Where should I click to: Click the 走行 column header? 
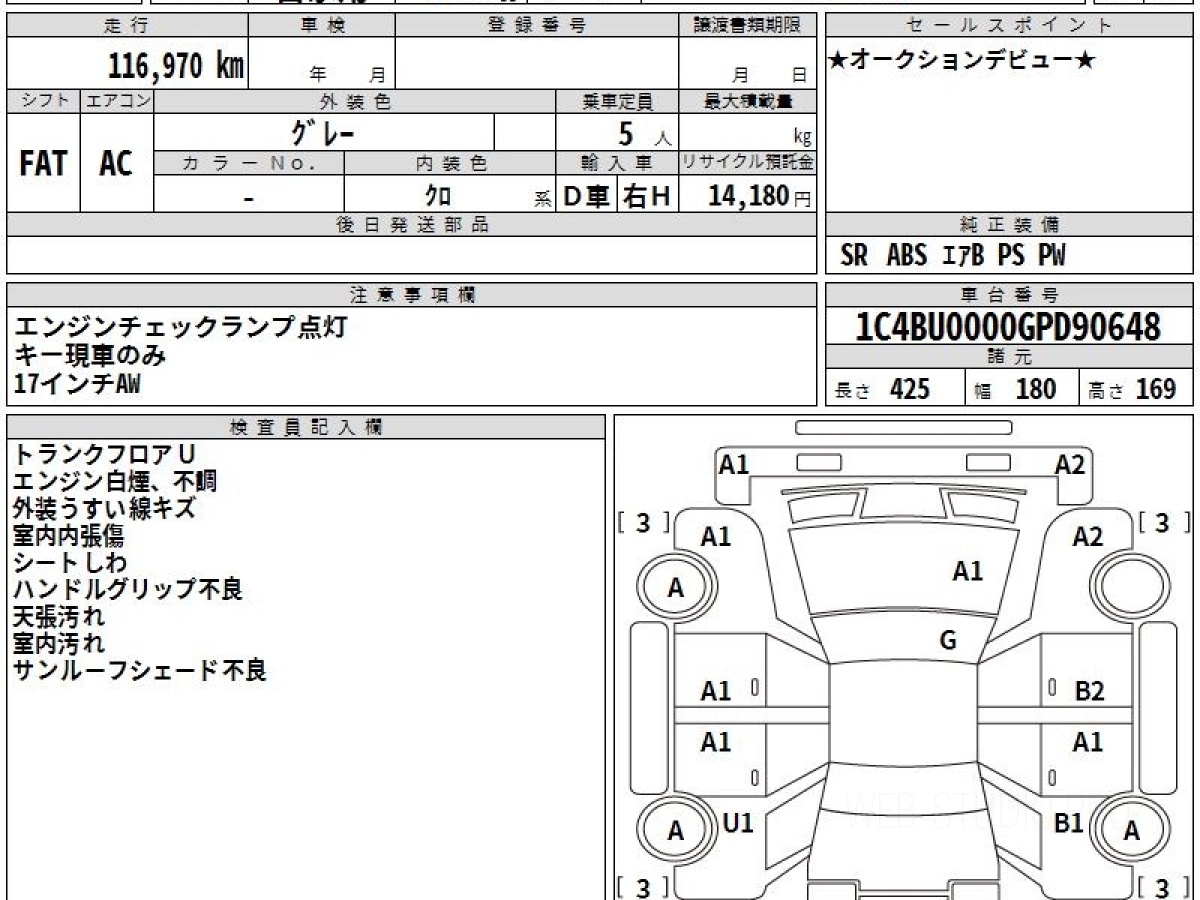point(126,26)
